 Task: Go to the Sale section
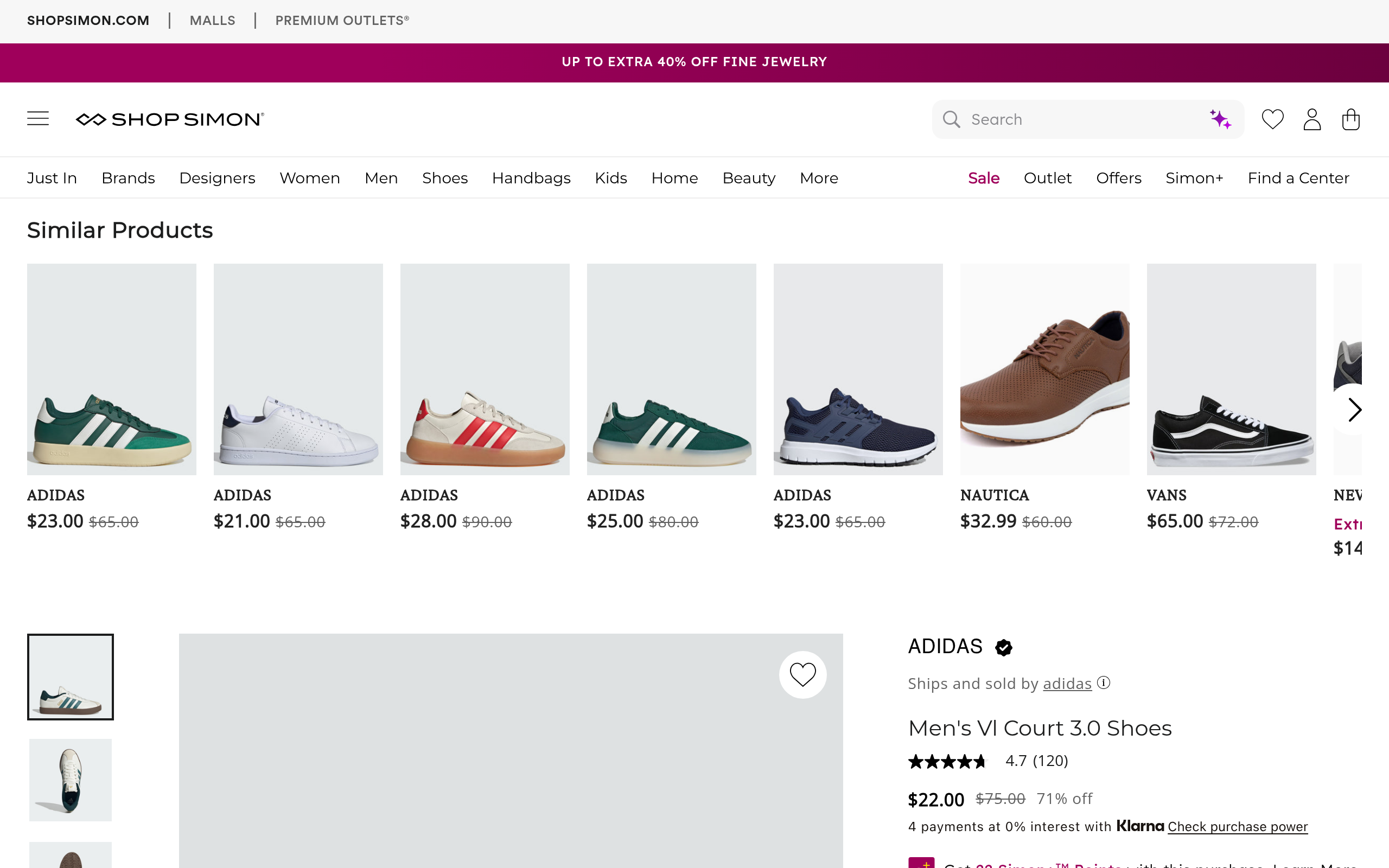[983, 178]
